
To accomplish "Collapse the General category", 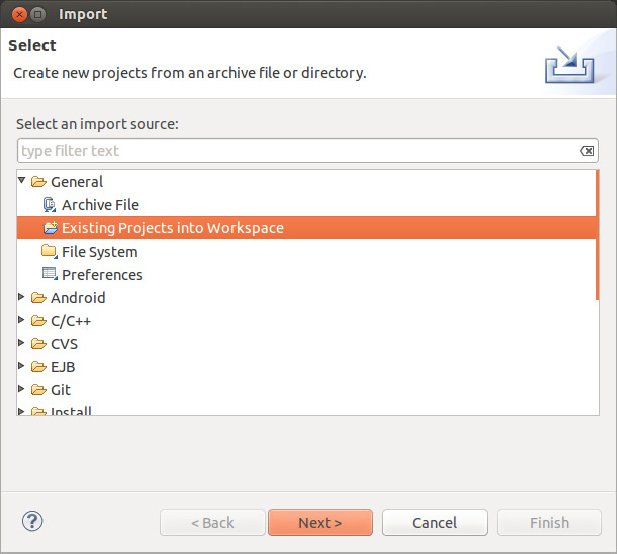I will point(23,182).
